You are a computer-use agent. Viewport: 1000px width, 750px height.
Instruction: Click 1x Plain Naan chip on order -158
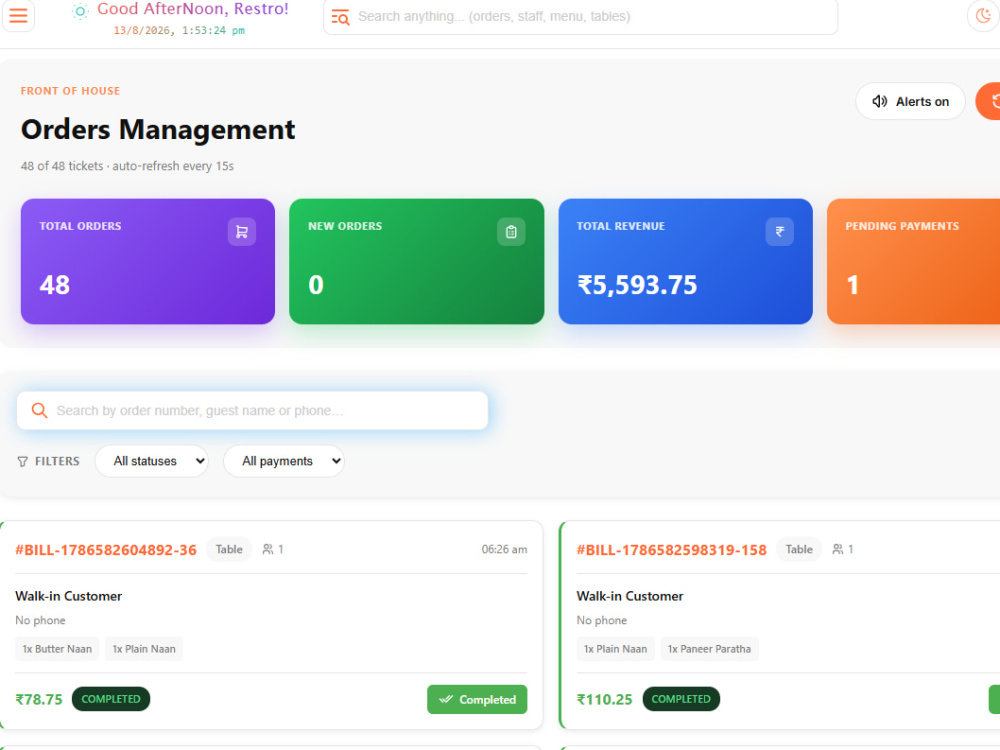point(615,649)
